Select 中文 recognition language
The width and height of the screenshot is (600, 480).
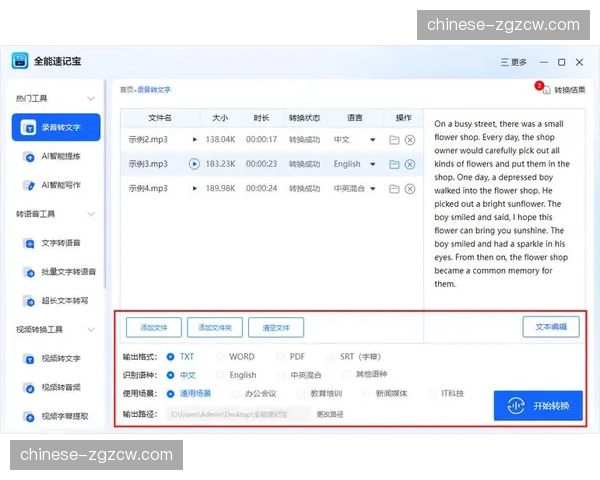click(x=171, y=375)
